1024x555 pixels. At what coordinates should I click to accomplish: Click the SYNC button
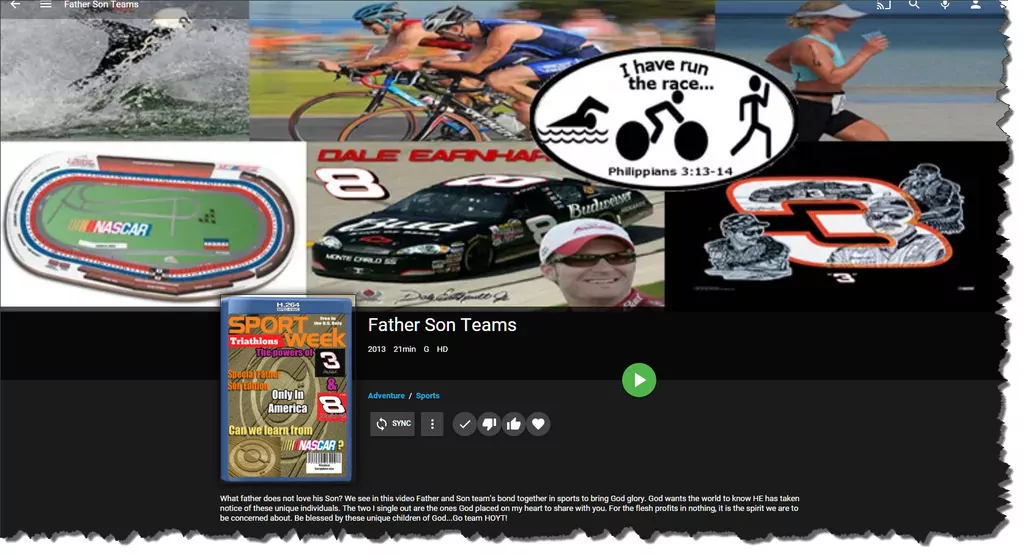pos(392,424)
